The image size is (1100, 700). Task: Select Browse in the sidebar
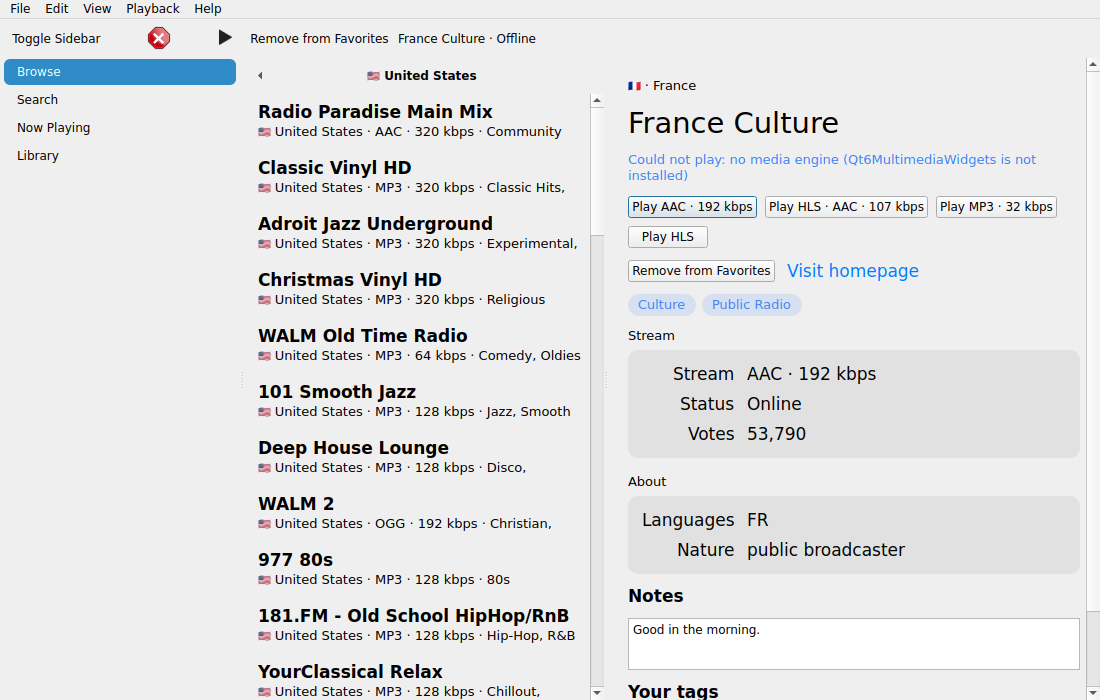click(x=120, y=72)
